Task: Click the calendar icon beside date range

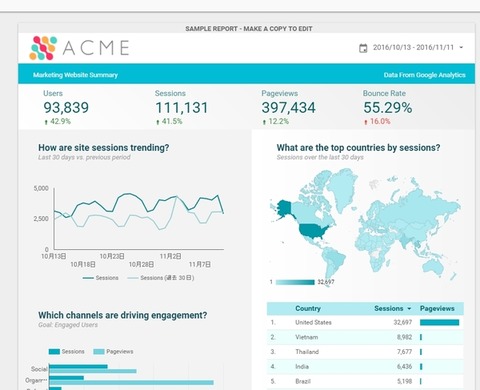Action: pyautogui.click(x=363, y=48)
